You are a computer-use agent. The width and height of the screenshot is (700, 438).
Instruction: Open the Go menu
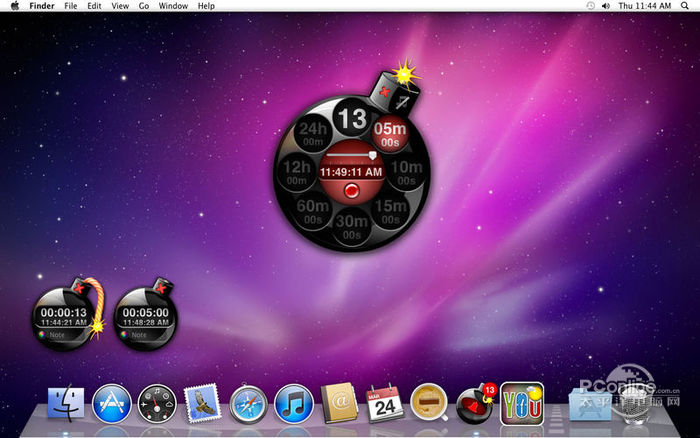144,6
